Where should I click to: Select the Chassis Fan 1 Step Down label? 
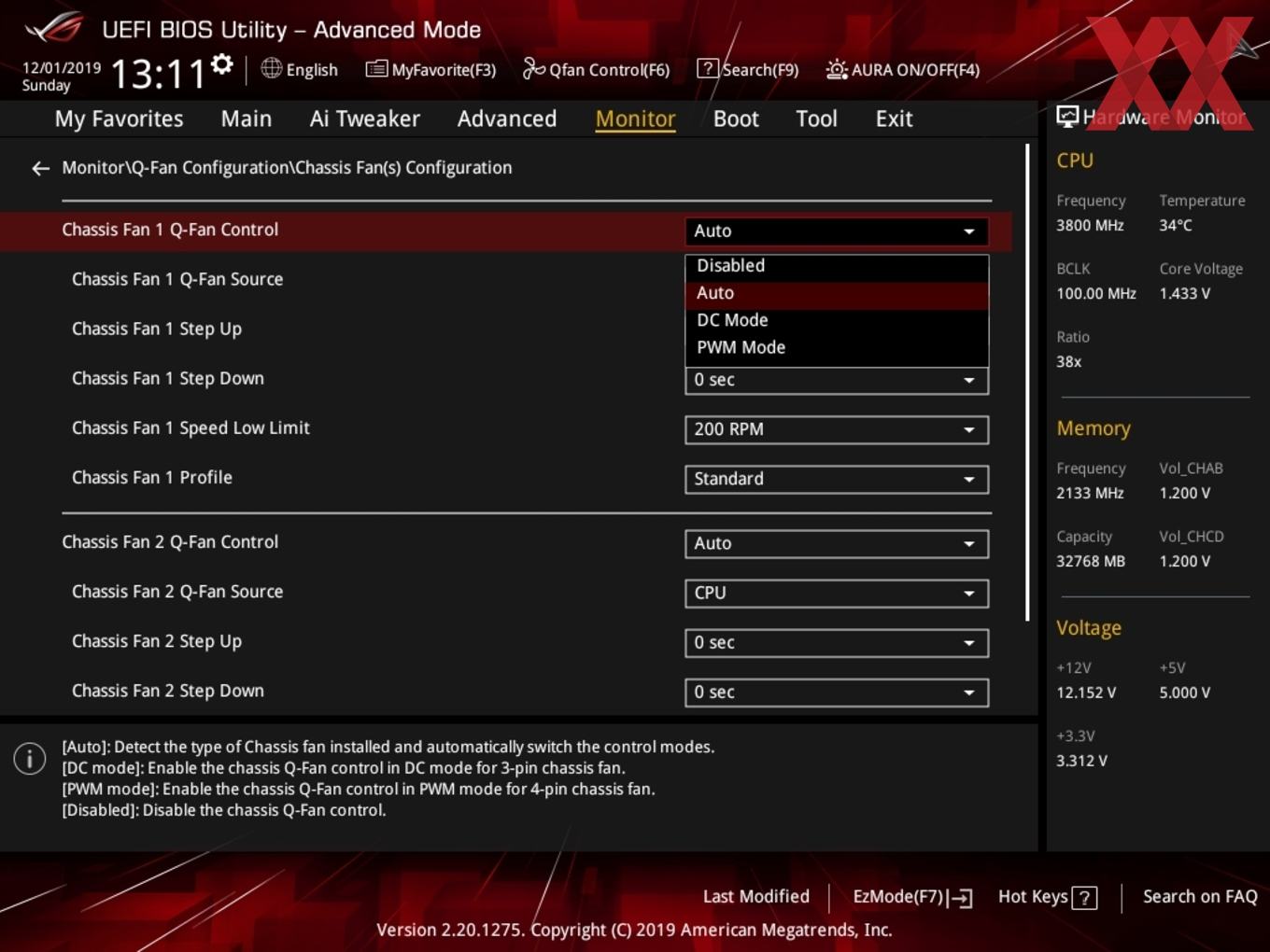(x=168, y=379)
